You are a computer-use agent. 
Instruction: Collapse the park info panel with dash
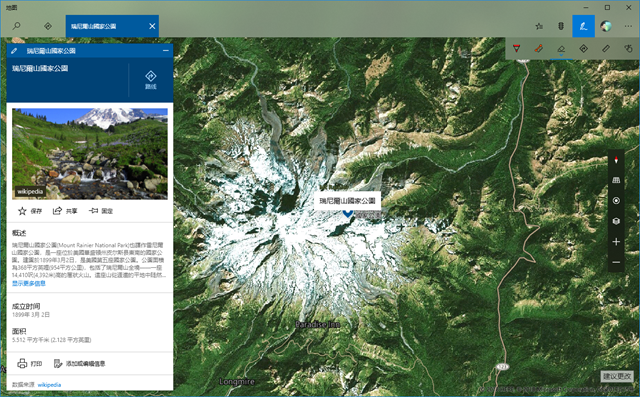(x=166, y=51)
